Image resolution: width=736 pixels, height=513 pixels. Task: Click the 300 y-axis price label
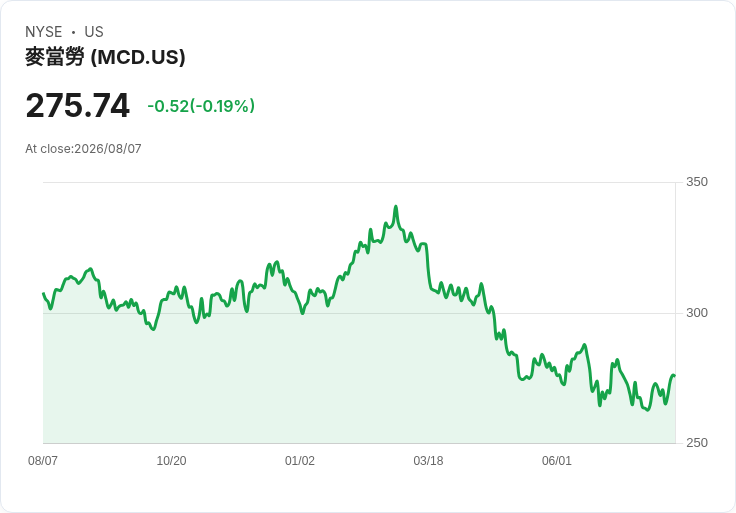697,313
